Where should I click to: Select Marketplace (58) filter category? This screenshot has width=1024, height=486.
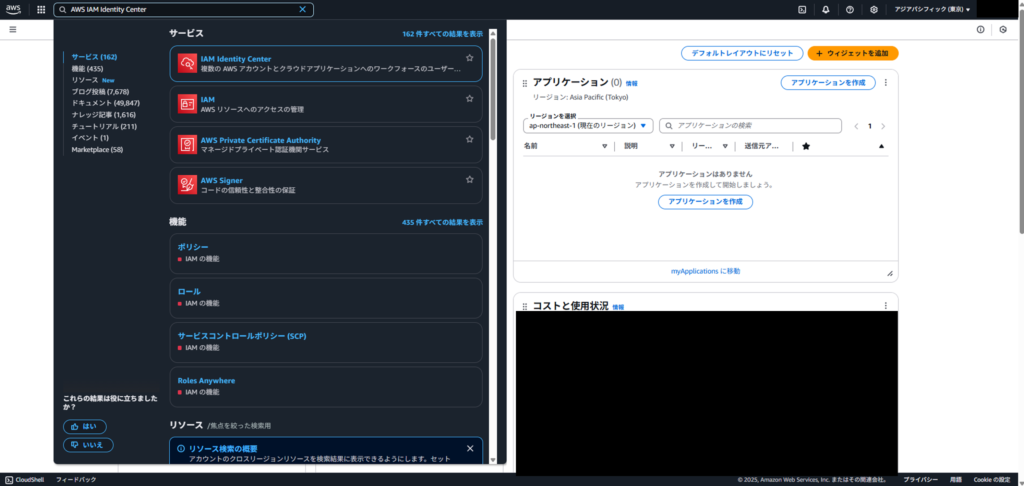point(97,150)
